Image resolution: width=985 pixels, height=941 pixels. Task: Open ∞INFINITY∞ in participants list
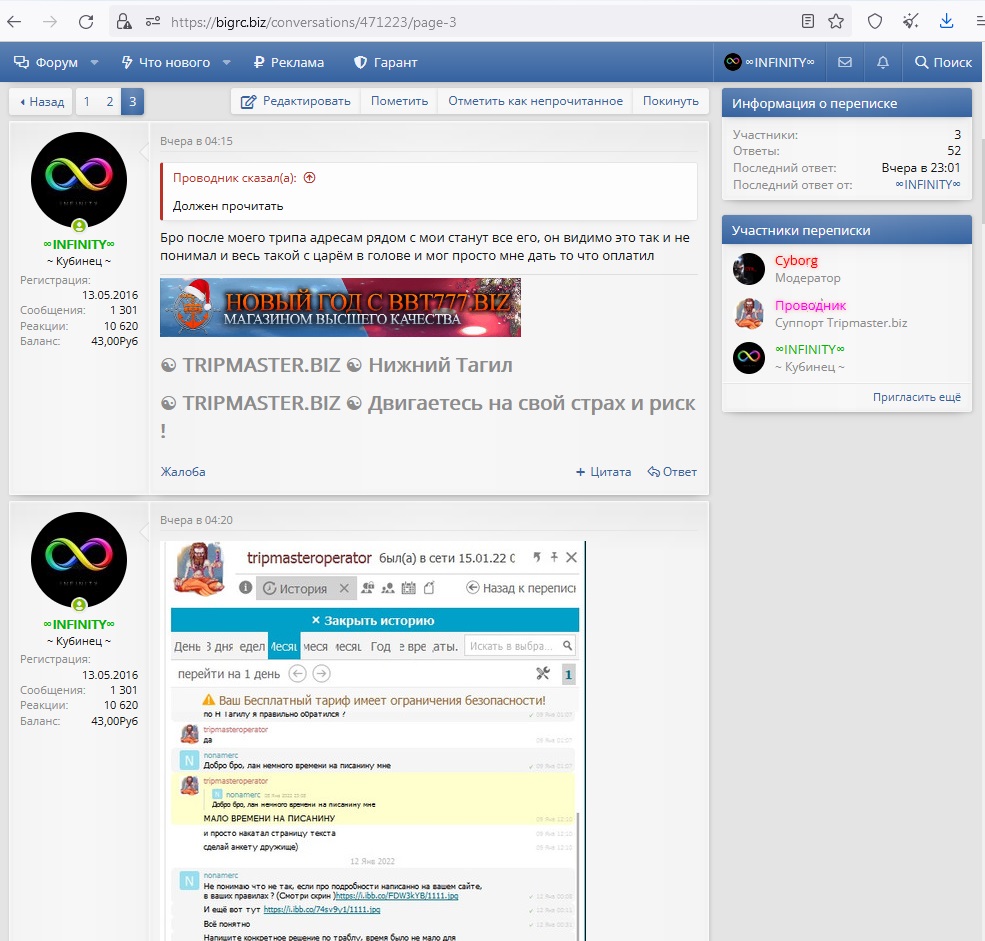pyautogui.click(x=809, y=349)
